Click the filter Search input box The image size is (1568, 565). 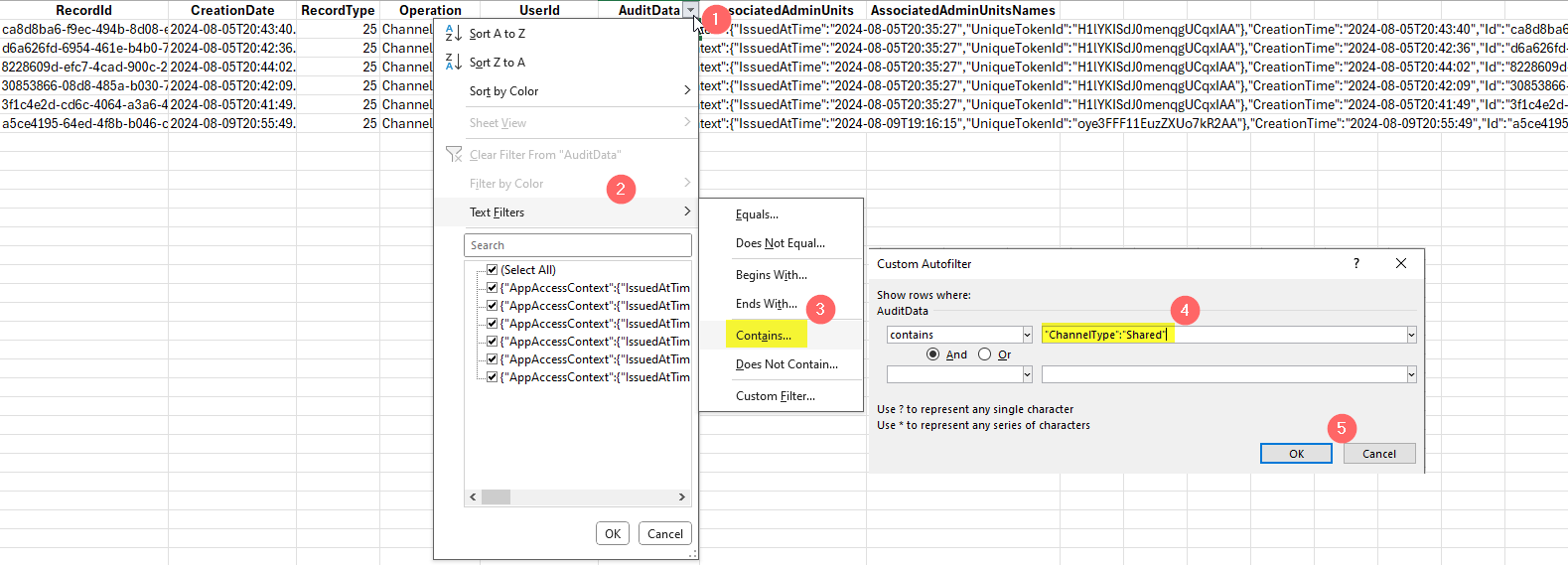[x=577, y=245]
